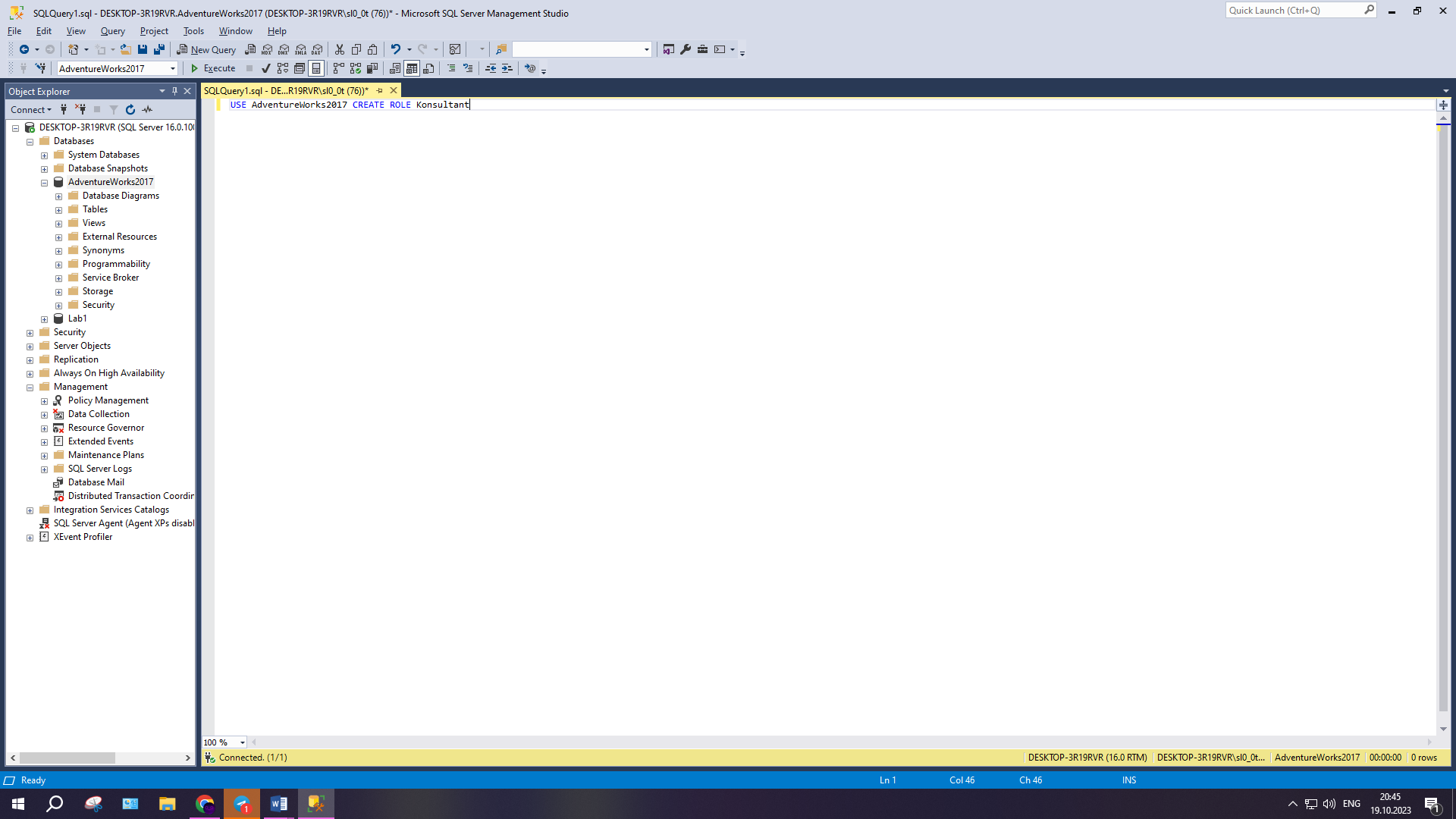Toggle Results to Grid mode
The width and height of the screenshot is (1456, 819).
[x=412, y=68]
